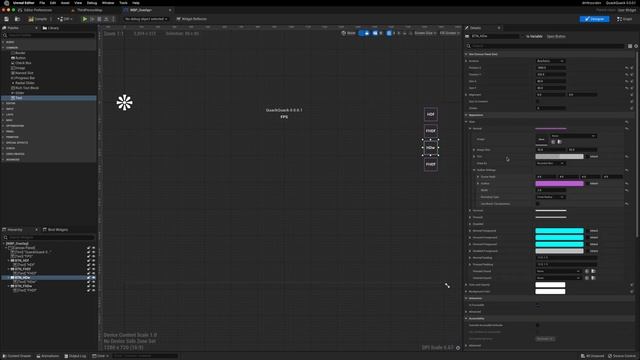Expand the USER CREATED palette category

[x=3, y=154]
